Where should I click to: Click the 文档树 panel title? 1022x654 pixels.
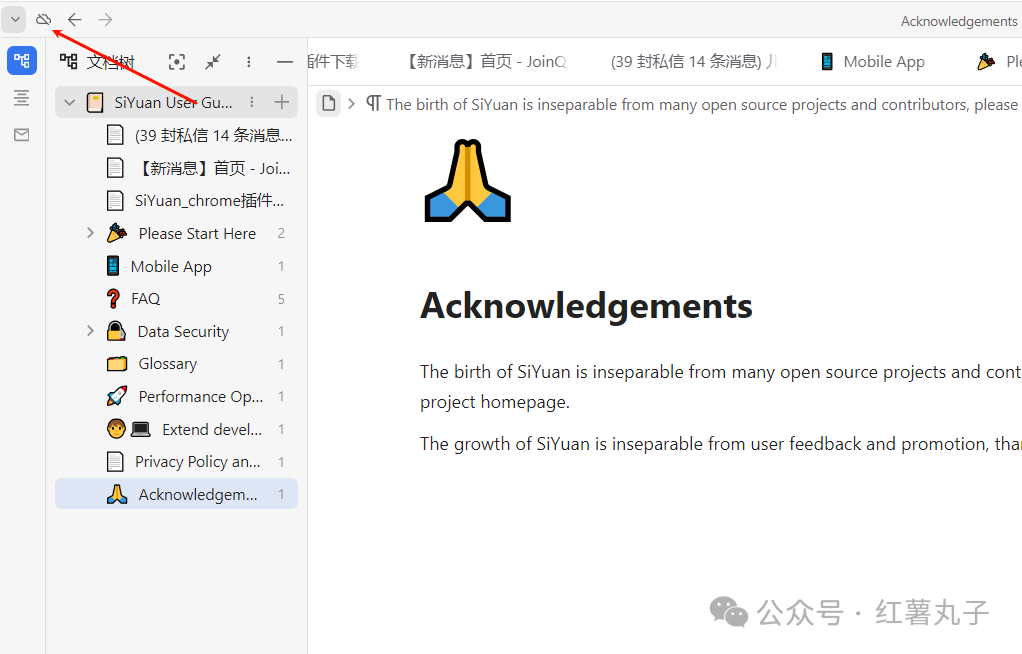pyautogui.click(x=110, y=62)
